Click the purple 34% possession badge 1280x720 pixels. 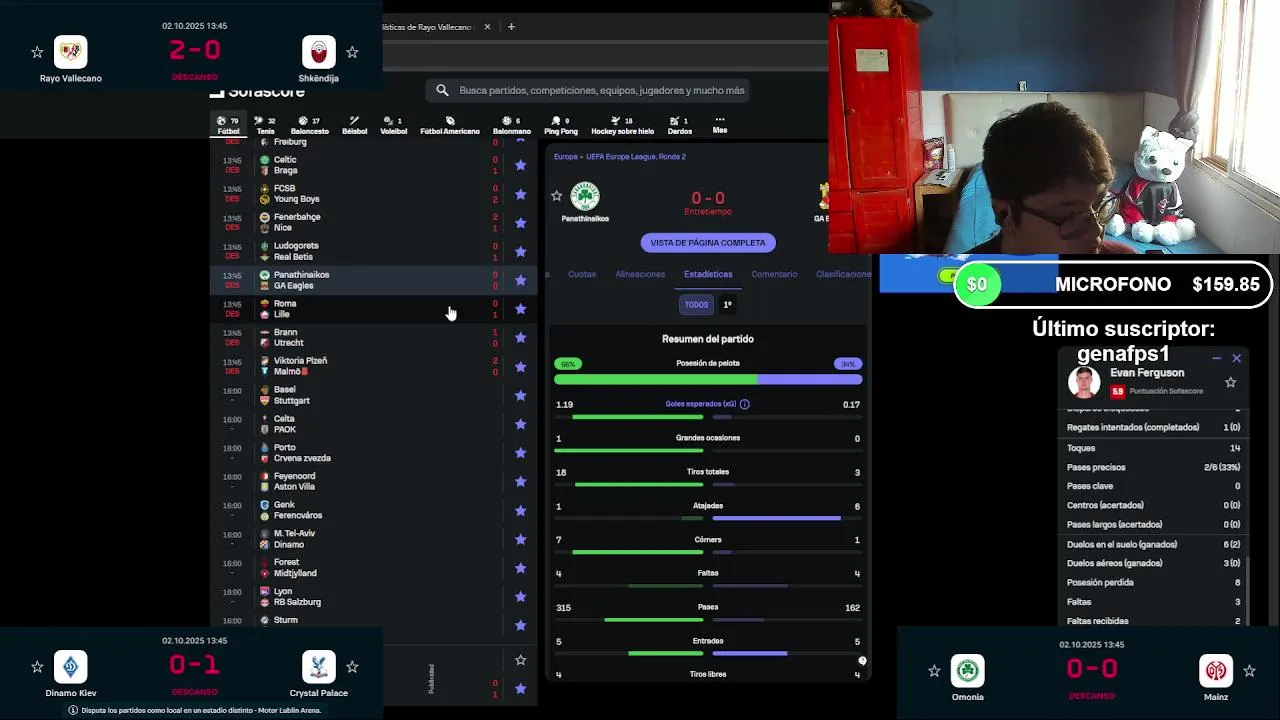[x=847, y=364]
